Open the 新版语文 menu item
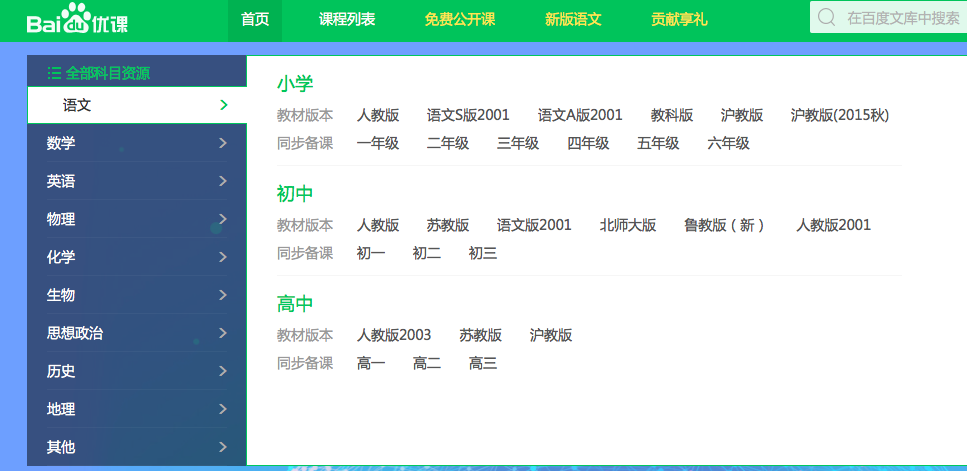Viewport: 967px width, 471px height. point(573,19)
